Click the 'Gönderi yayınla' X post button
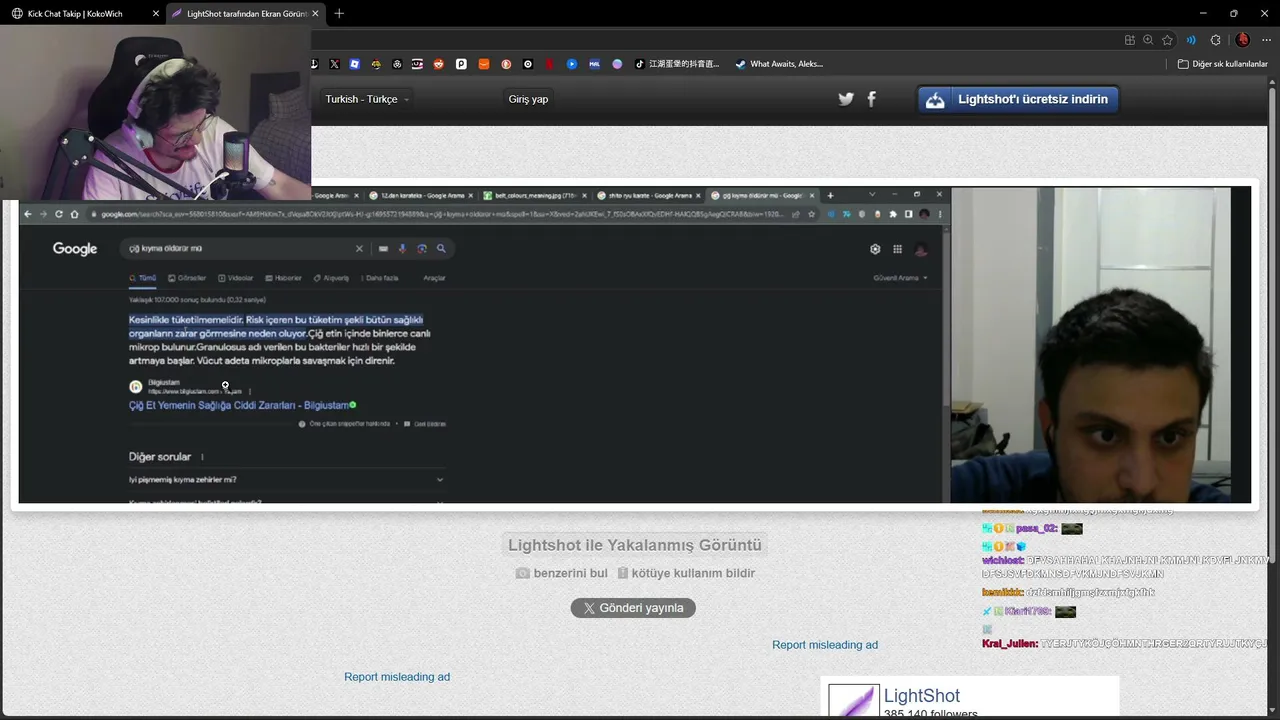Image resolution: width=1280 pixels, height=720 pixels. (633, 608)
